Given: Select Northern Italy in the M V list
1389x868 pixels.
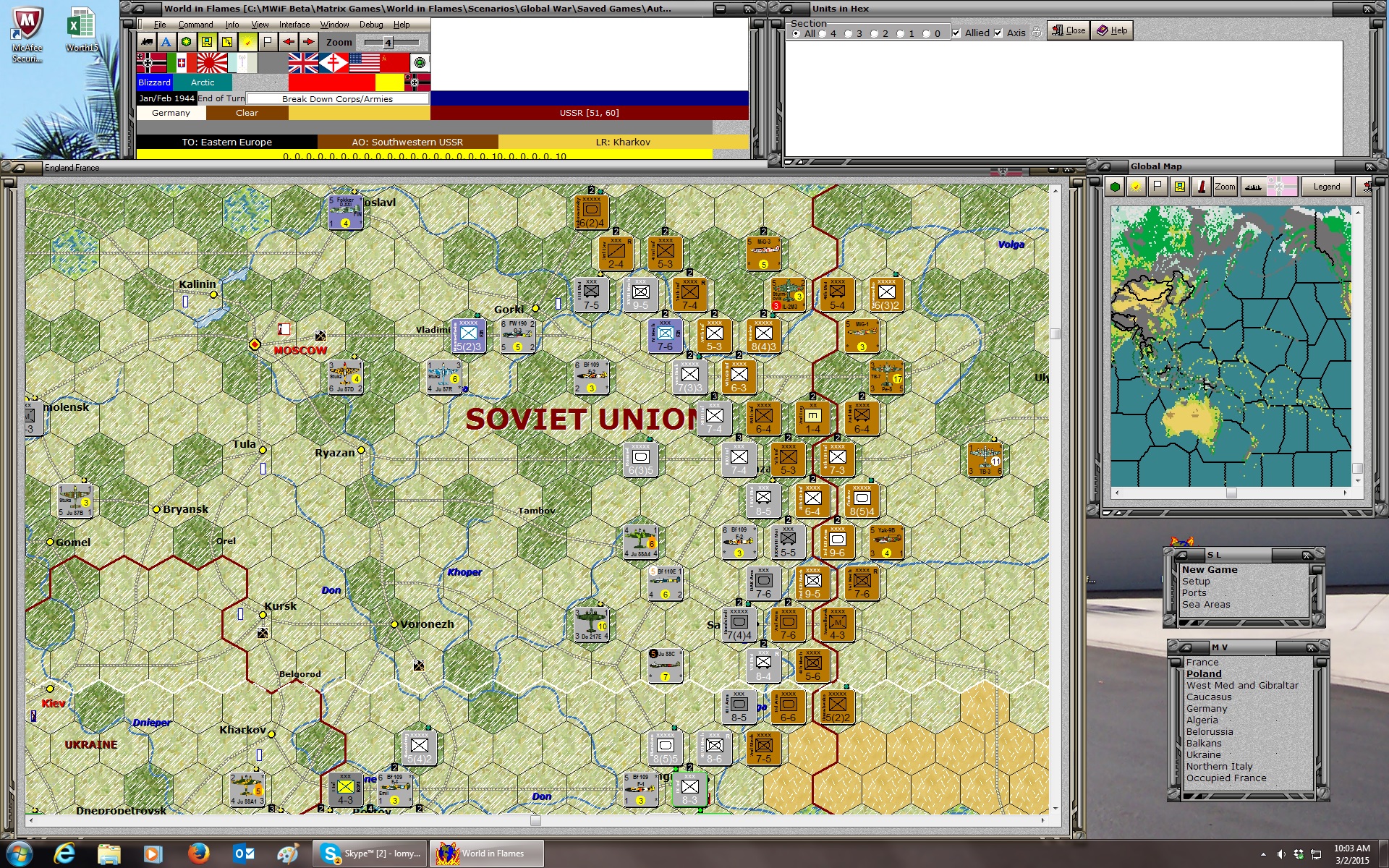Looking at the screenshot, I should tap(1219, 767).
